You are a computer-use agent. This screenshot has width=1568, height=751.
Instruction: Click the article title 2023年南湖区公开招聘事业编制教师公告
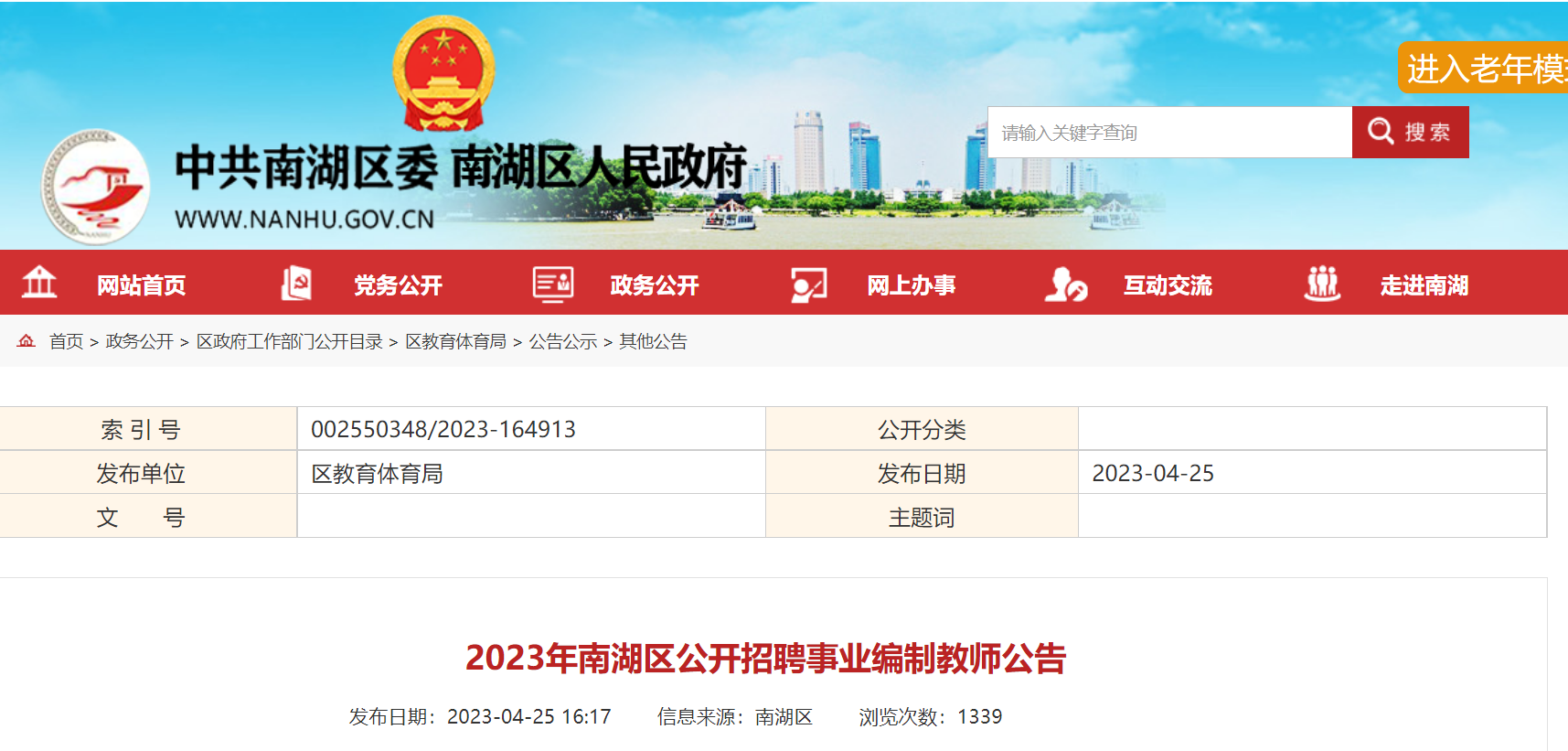[x=766, y=658]
